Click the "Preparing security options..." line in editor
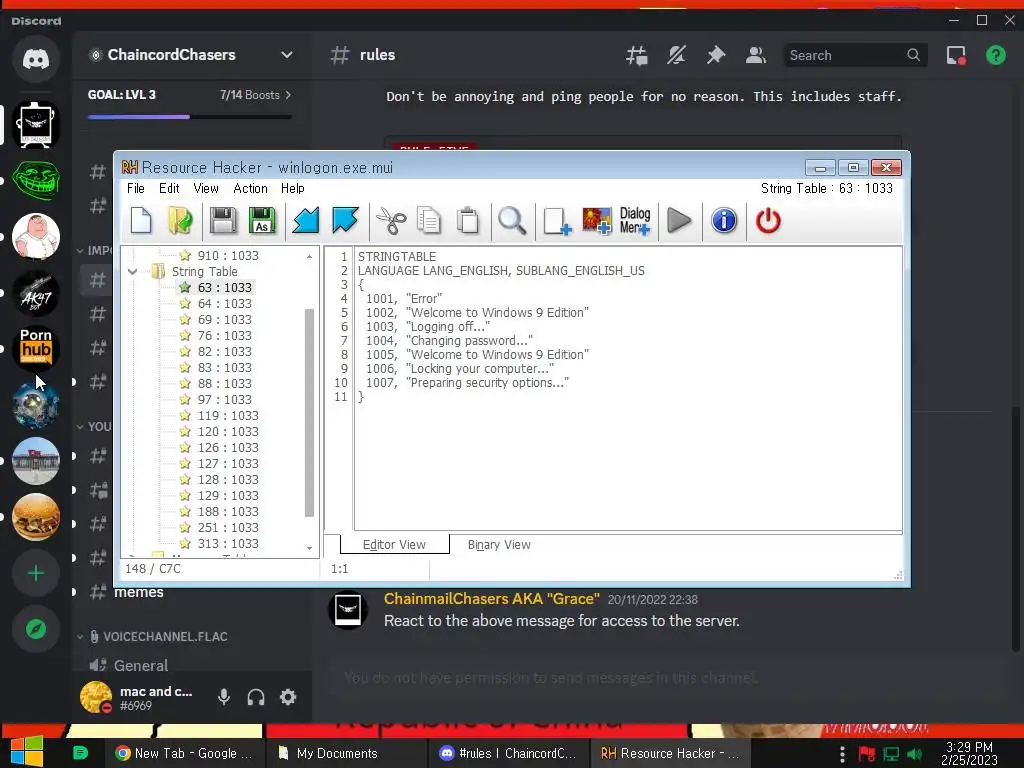Screen dimensions: 1024x768 (x=487, y=383)
